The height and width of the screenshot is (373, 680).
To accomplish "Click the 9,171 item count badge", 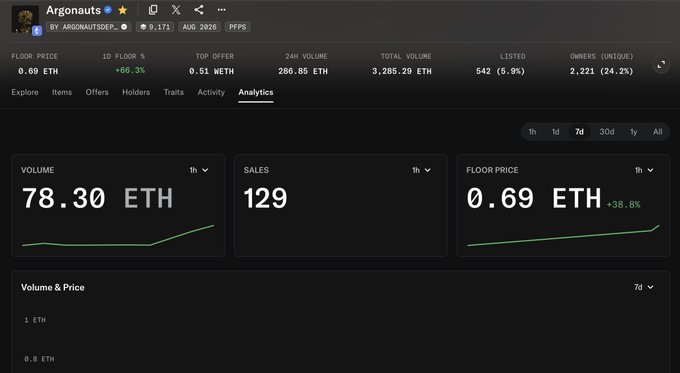I will (x=155, y=27).
